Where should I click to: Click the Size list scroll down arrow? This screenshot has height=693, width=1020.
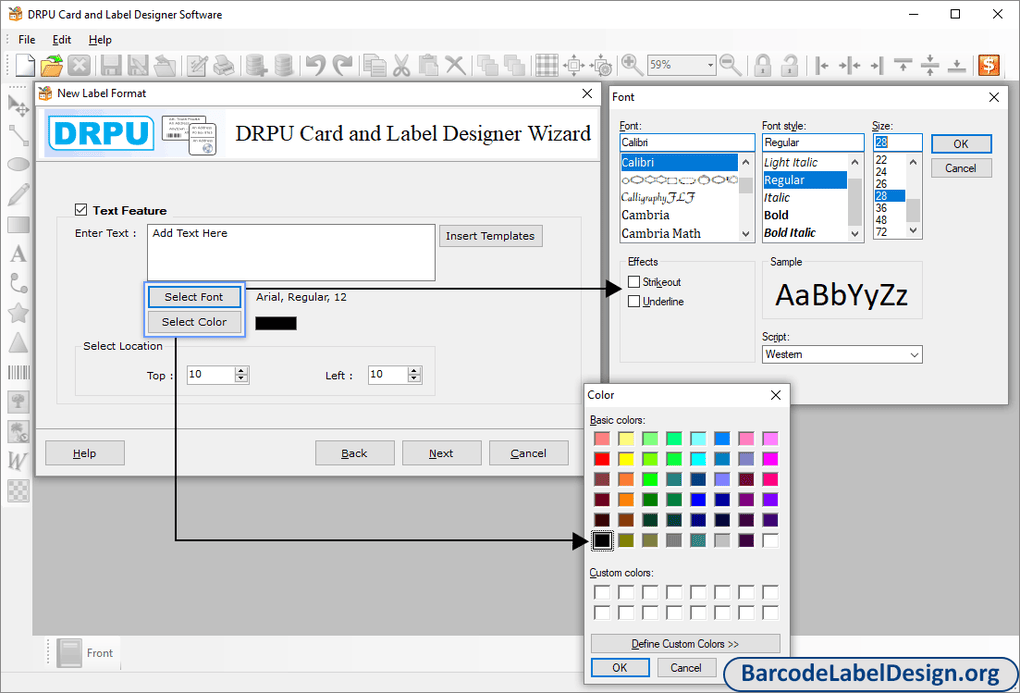point(913,230)
